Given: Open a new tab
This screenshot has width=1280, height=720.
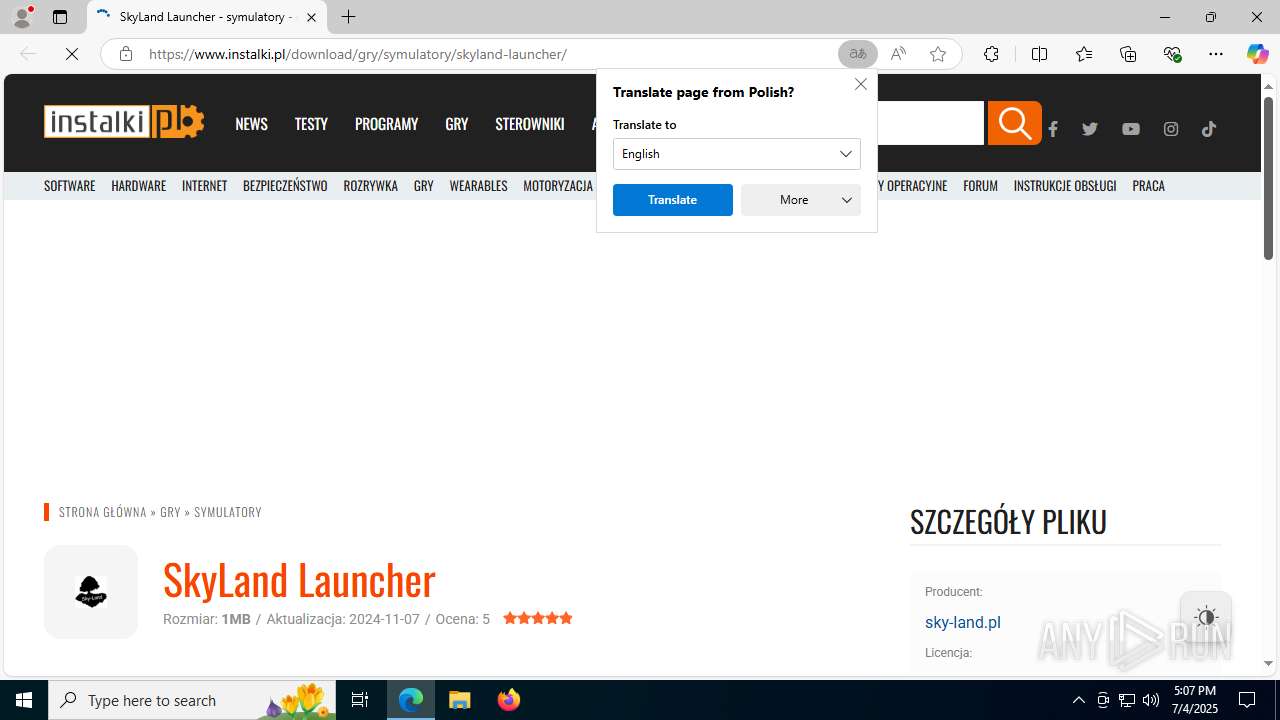Looking at the screenshot, I should (348, 17).
